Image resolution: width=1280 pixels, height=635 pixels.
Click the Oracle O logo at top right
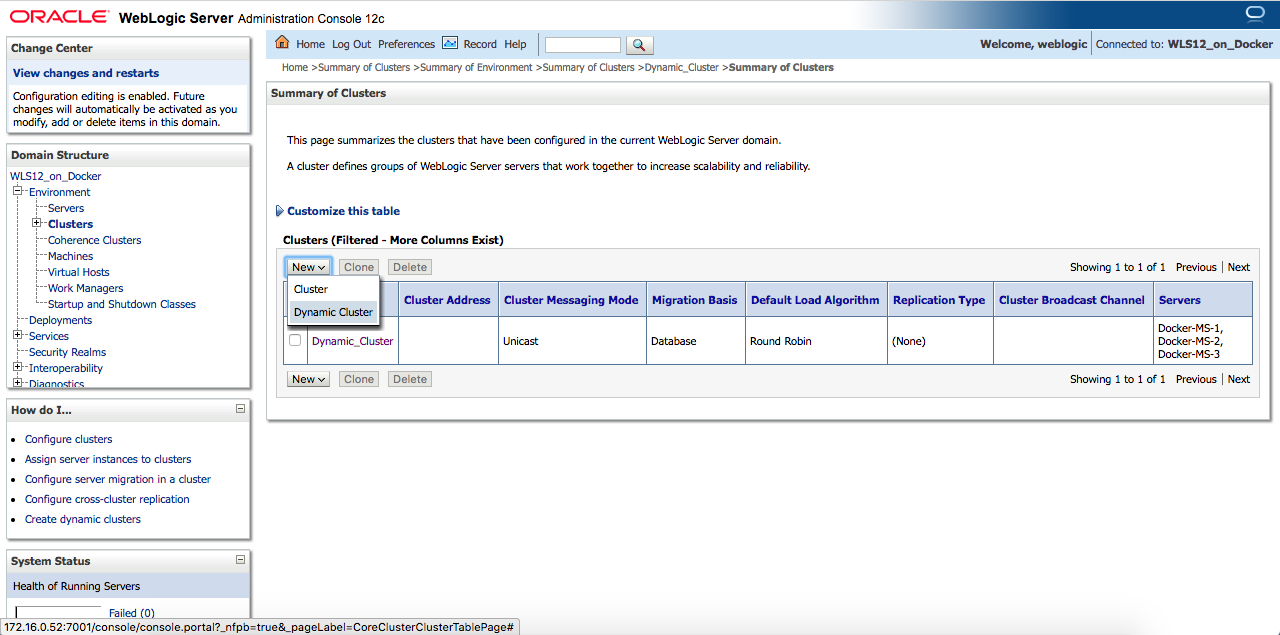coord(1255,13)
